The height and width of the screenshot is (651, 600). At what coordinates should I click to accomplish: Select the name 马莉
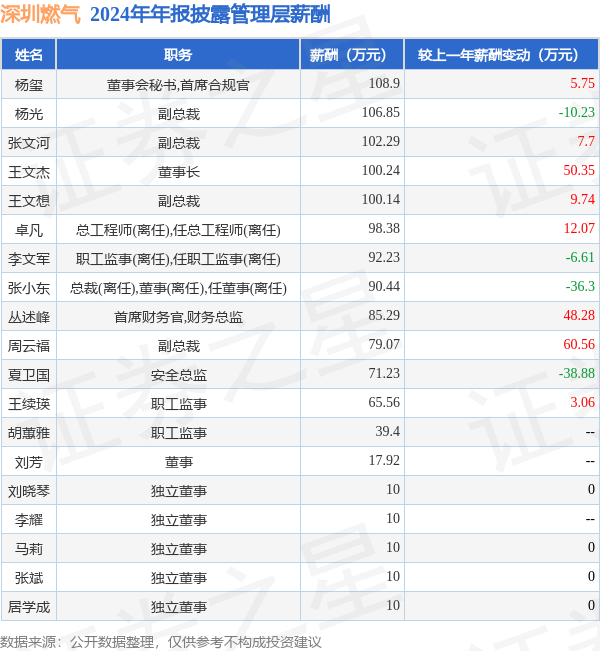point(29,549)
